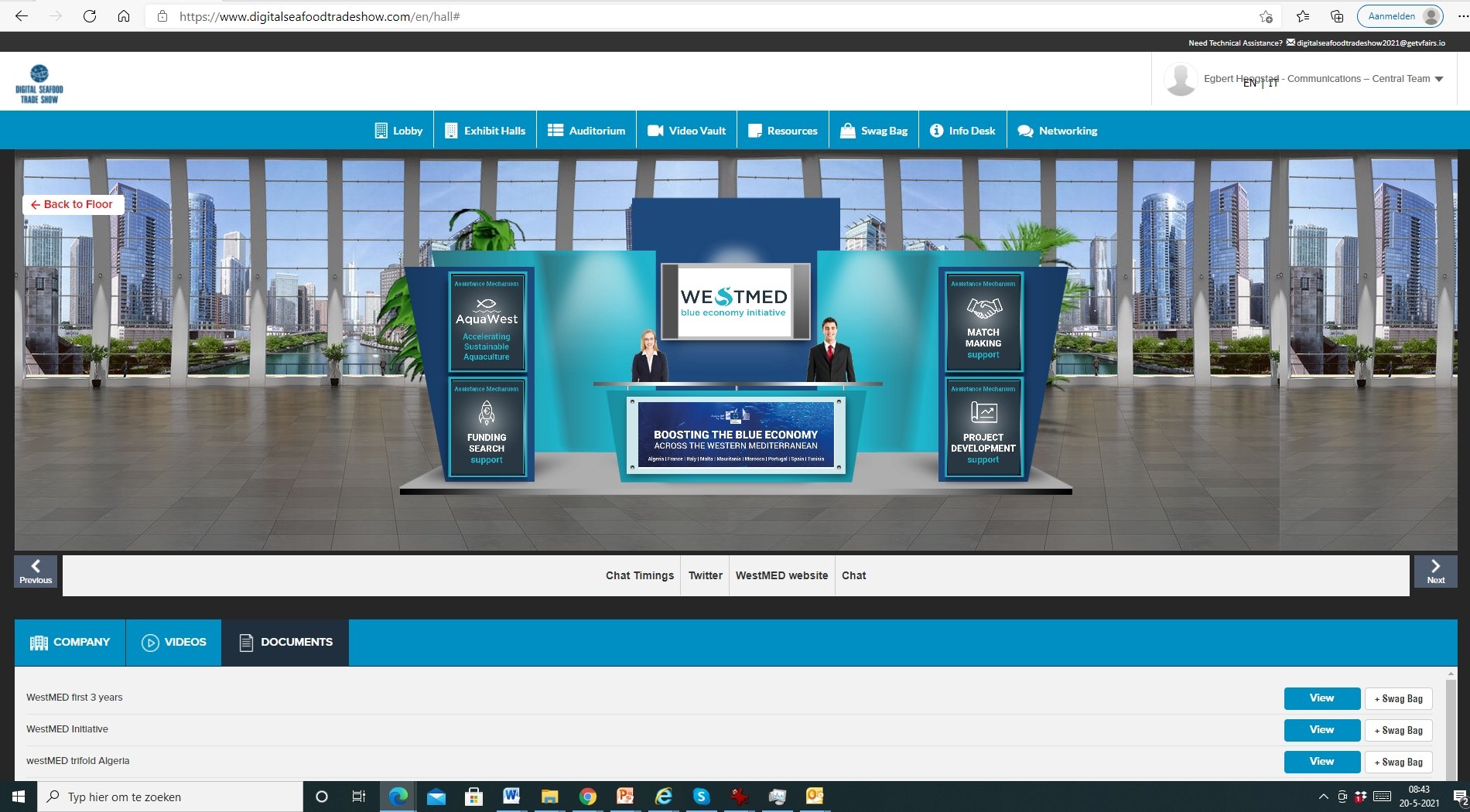Open the Video Vault
The width and height of the screenshot is (1470, 812).
point(687,131)
